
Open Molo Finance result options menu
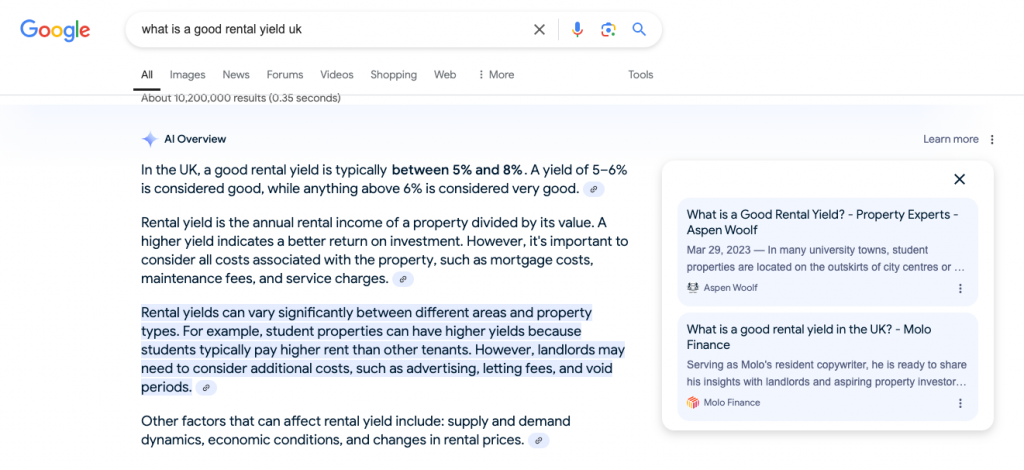point(960,403)
